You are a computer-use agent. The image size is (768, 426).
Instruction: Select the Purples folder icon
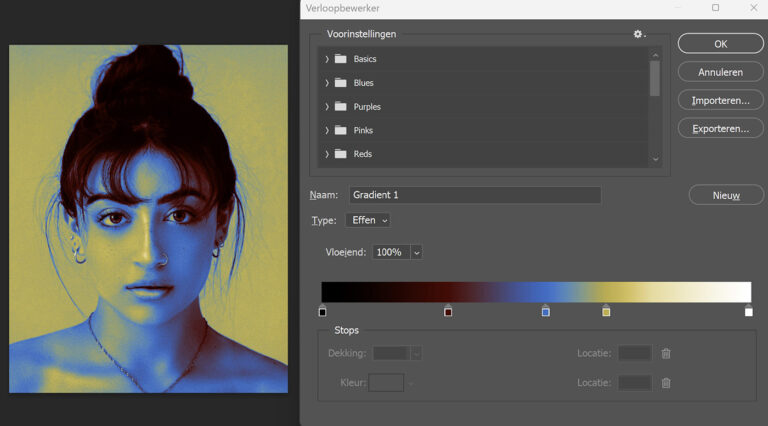[340, 107]
